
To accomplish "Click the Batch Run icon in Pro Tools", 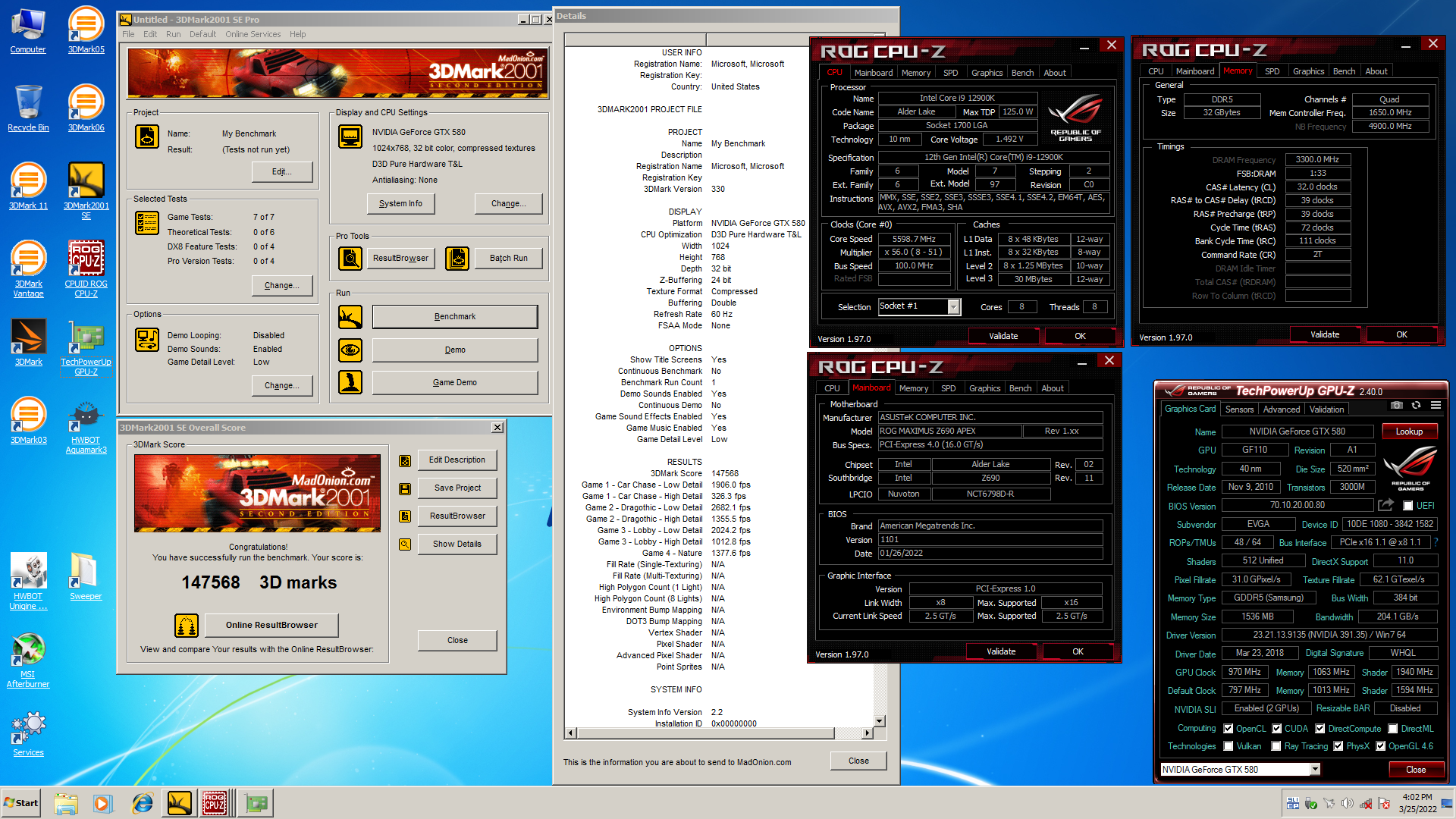I will pos(457,259).
